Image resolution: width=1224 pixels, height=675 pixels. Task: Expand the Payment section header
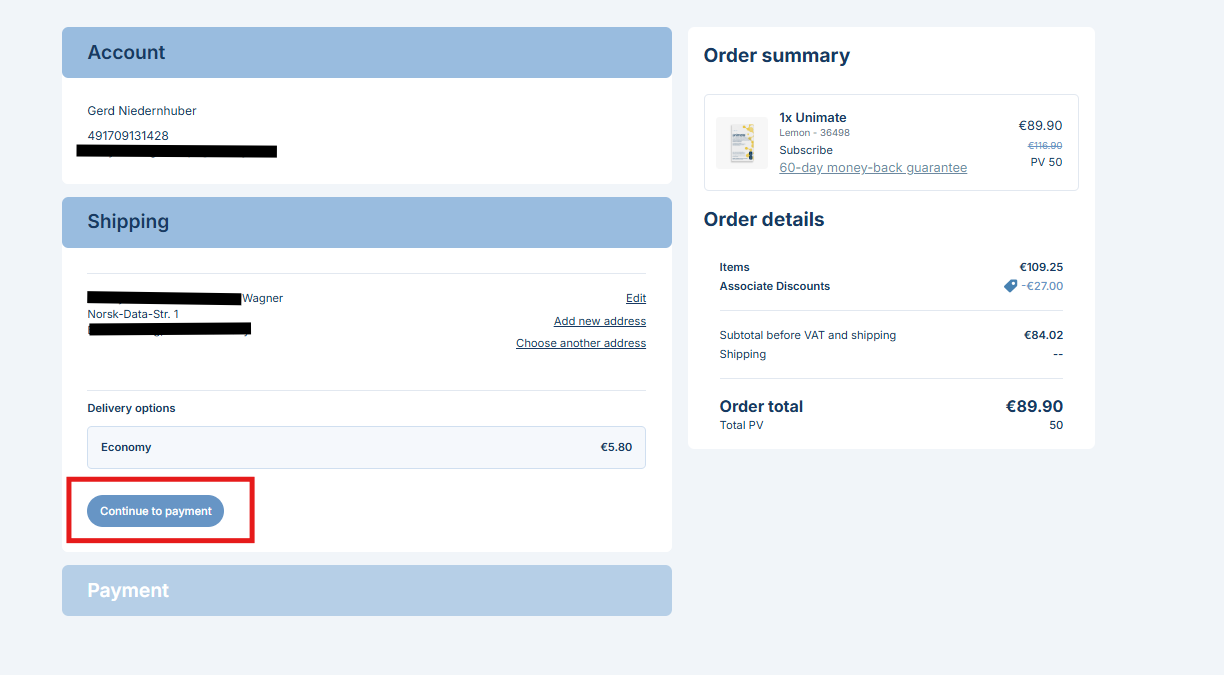coord(366,590)
